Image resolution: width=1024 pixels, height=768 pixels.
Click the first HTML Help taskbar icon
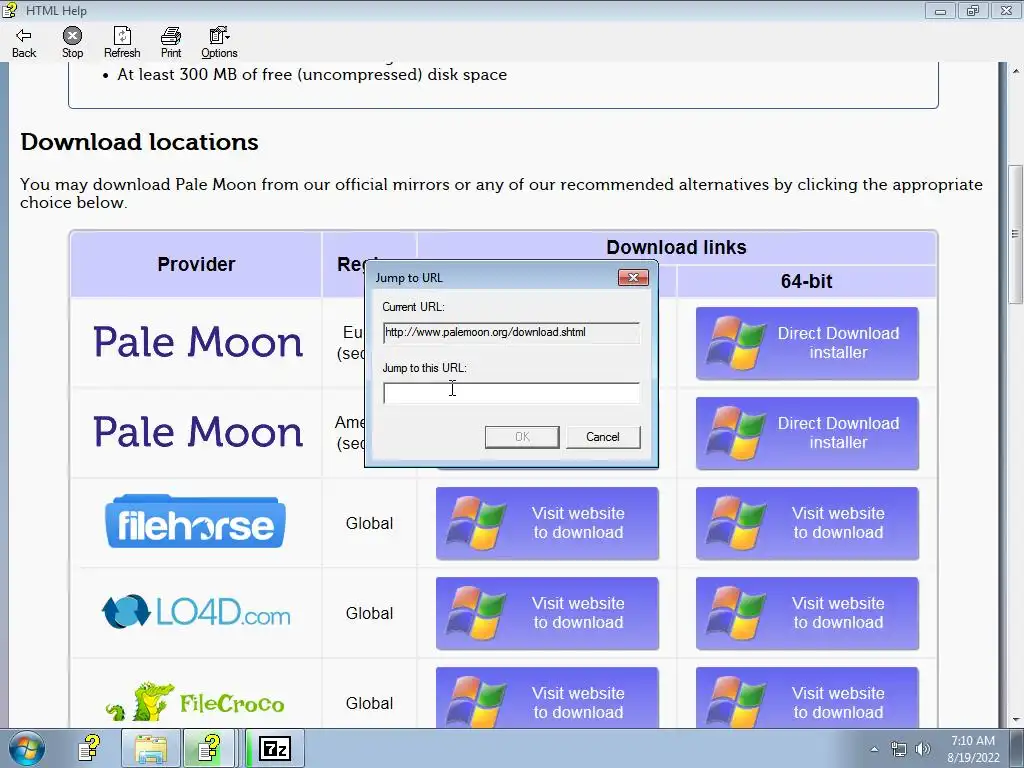(x=89, y=749)
